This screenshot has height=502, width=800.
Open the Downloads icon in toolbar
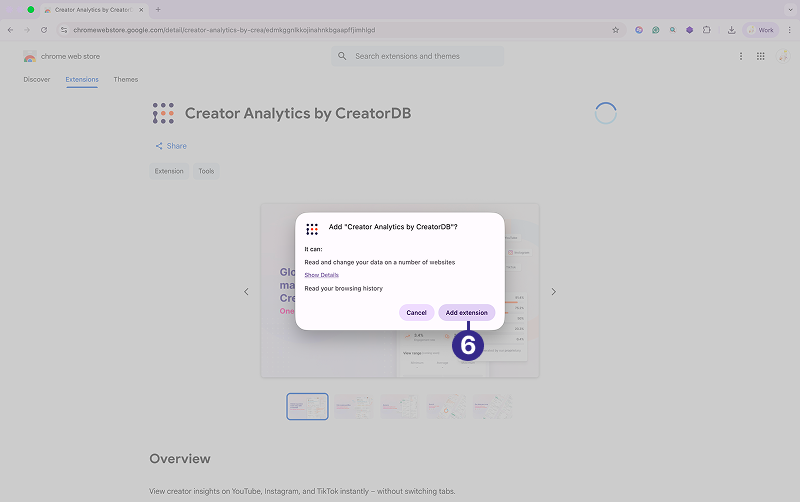point(731,30)
